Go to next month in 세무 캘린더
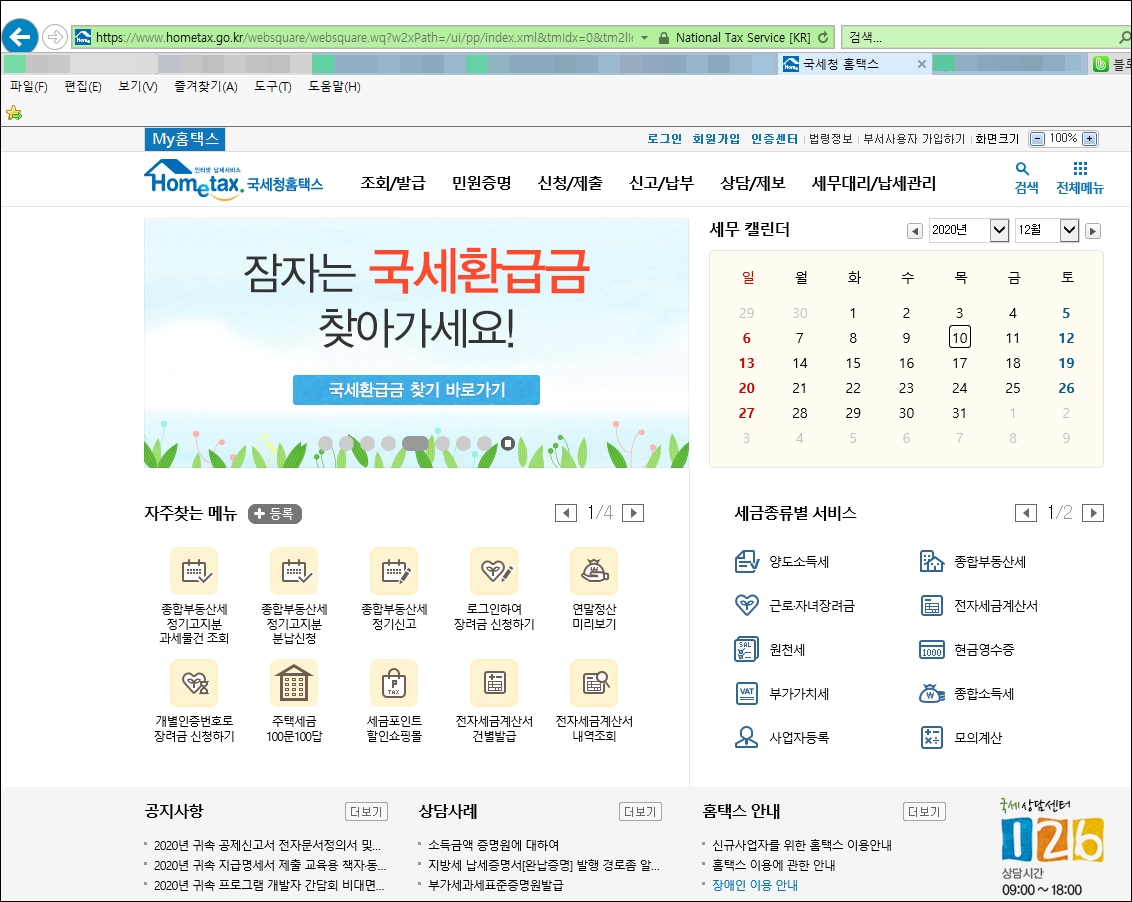1132x902 pixels. [x=1093, y=231]
